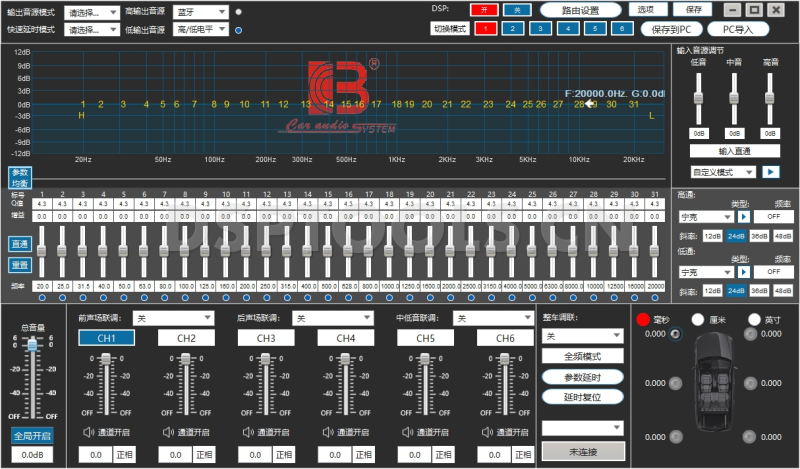
Task: Click the low-pass type arrow button
Action: (744, 271)
